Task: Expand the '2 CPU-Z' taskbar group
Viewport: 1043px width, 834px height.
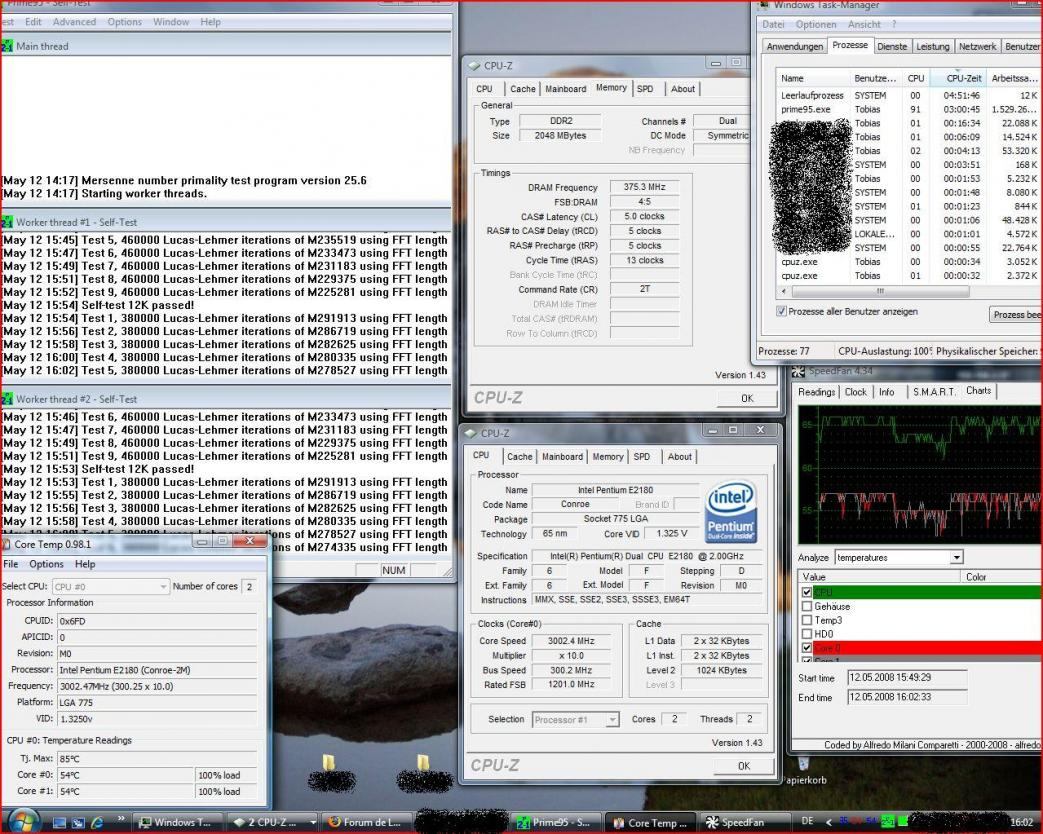Action: coord(313,823)
